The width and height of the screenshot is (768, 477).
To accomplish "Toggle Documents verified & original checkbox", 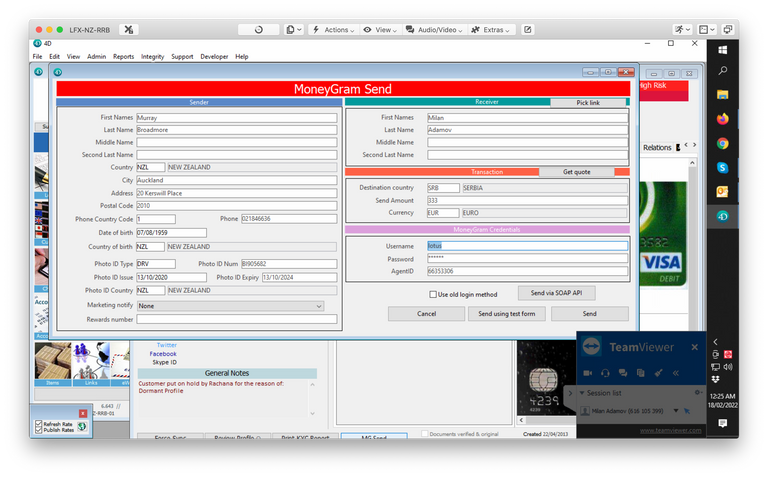I will [x=425, y=434].
